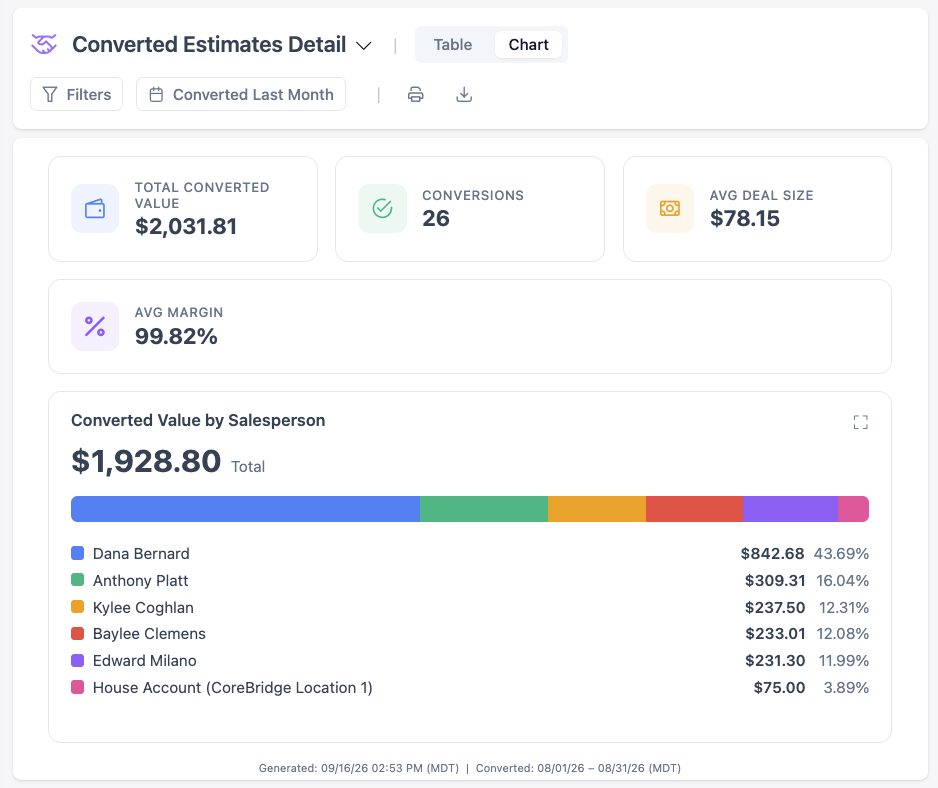Click the $237.50 value

775,607
